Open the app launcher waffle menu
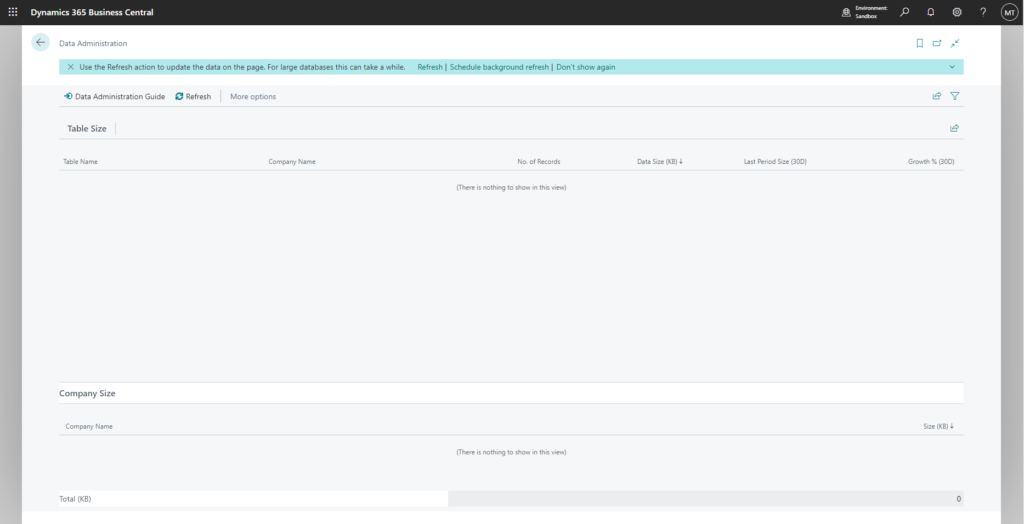The width and height of the screenshot is (1024, 524). (13, 12)
